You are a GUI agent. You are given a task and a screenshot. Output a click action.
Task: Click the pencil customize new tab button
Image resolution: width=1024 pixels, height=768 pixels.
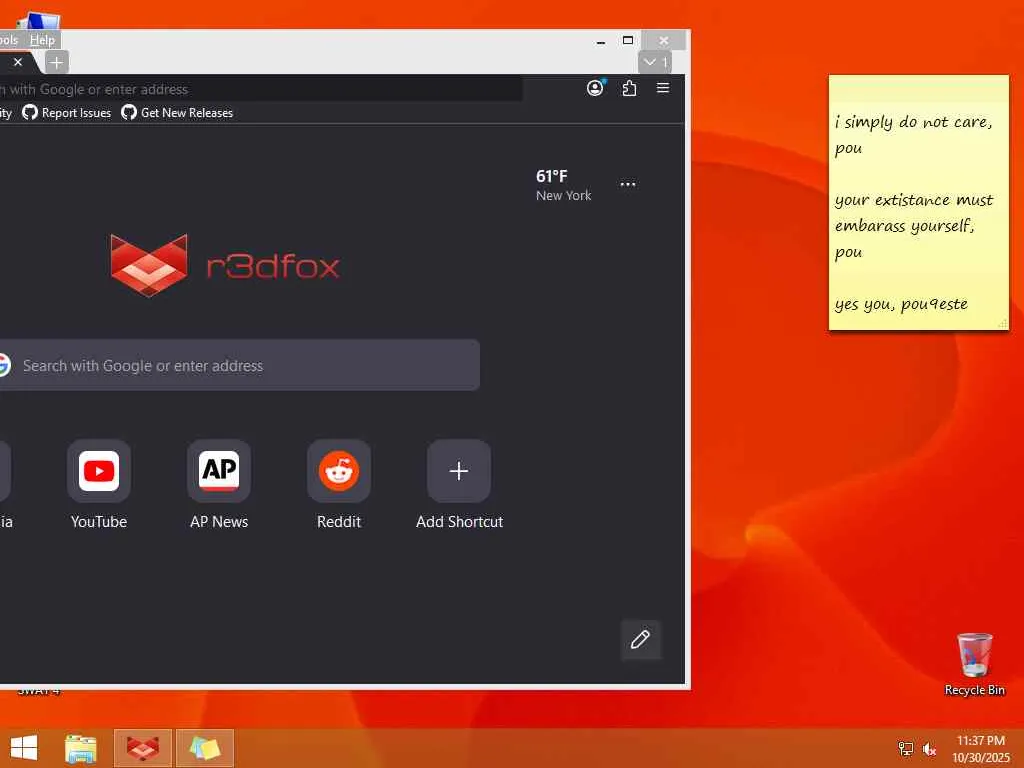641,639
